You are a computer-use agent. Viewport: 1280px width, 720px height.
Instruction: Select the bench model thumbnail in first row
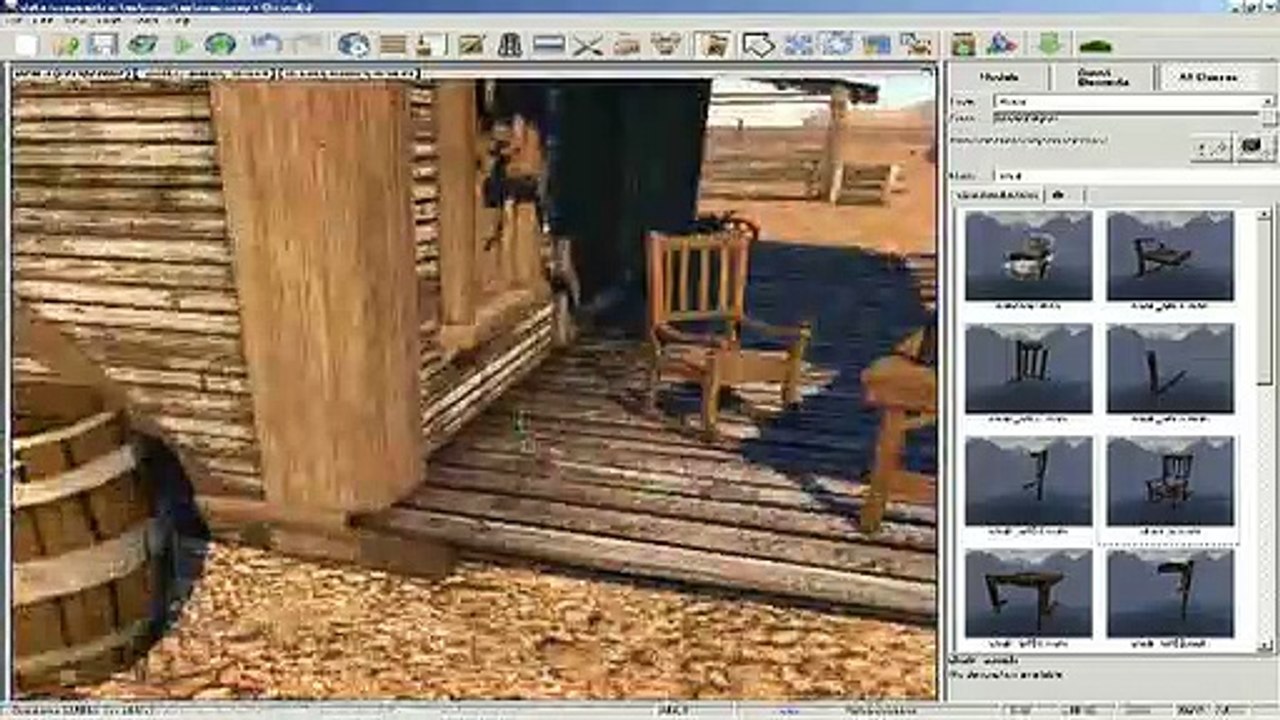click(1170, 256)
